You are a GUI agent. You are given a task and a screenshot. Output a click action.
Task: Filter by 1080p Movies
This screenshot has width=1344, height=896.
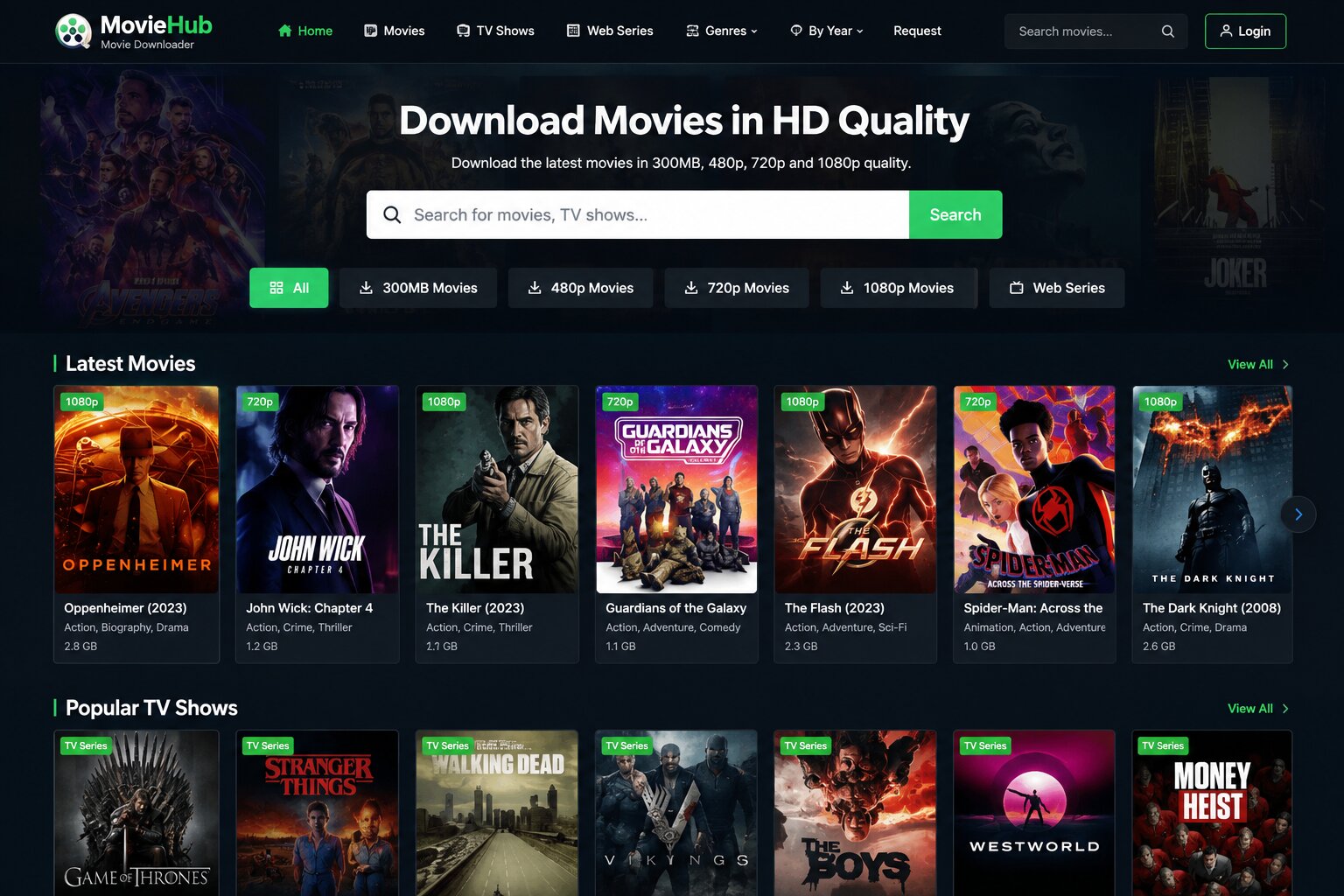pos(899,288)
